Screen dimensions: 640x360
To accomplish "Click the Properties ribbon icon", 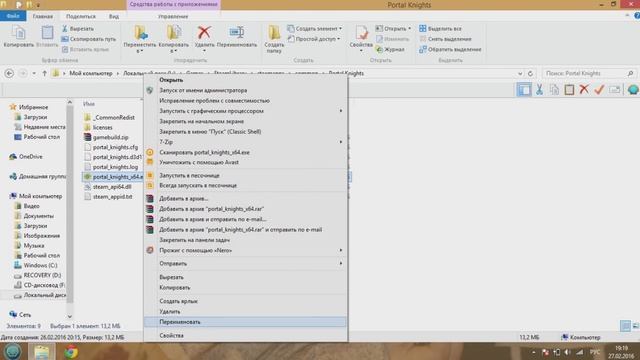I will (x=361, y=33).
